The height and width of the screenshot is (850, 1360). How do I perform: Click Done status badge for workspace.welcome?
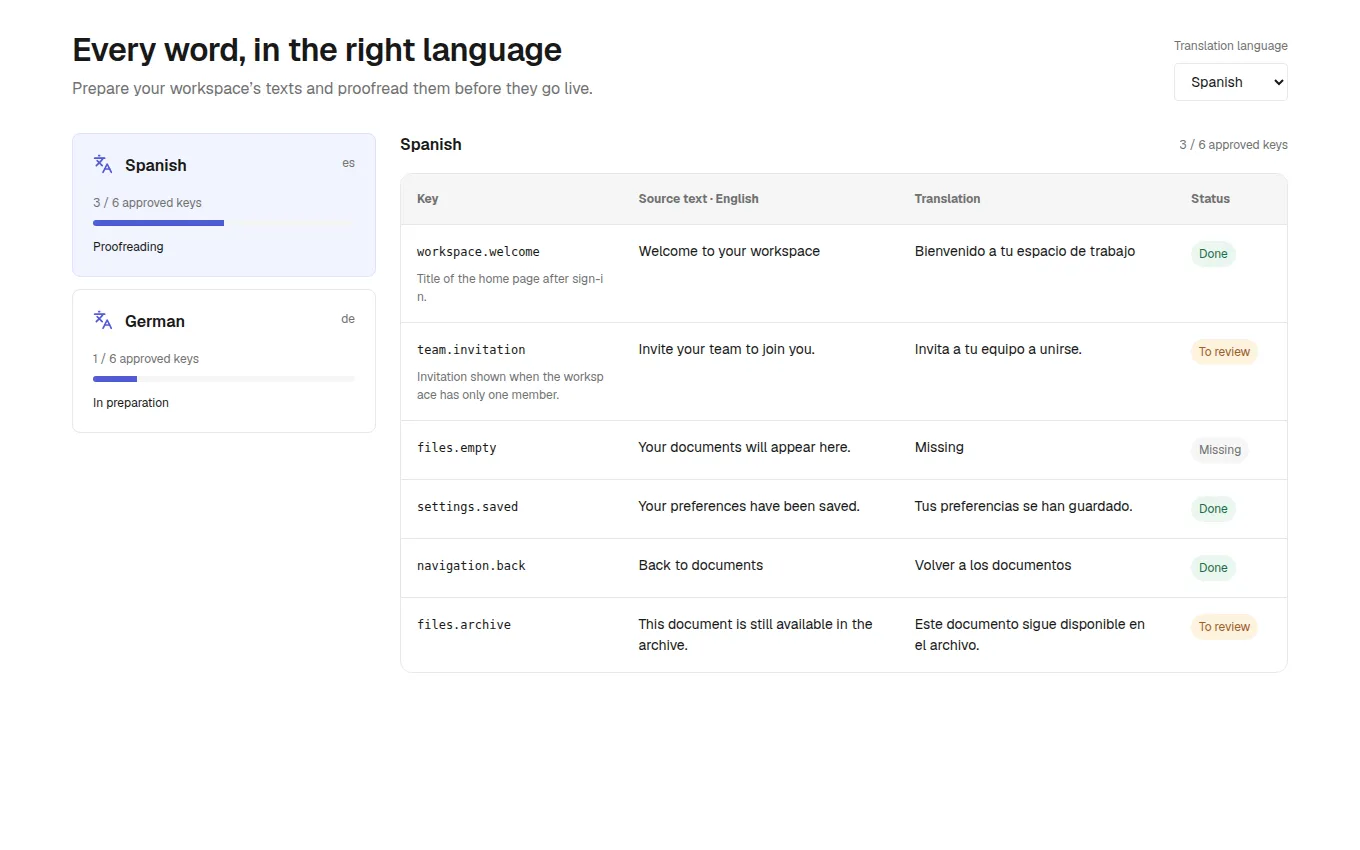click(x=1213, y=254)
